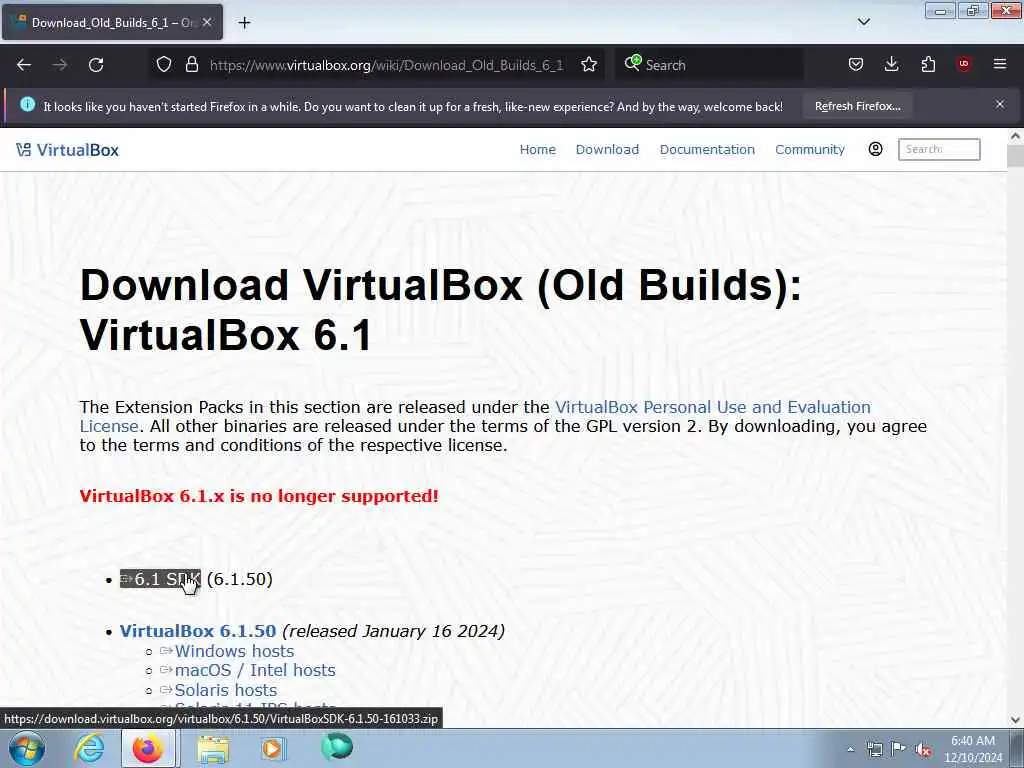Open a new browser tab
The height and width of the screenshot is (768, 1024).
tap(244, 23)
